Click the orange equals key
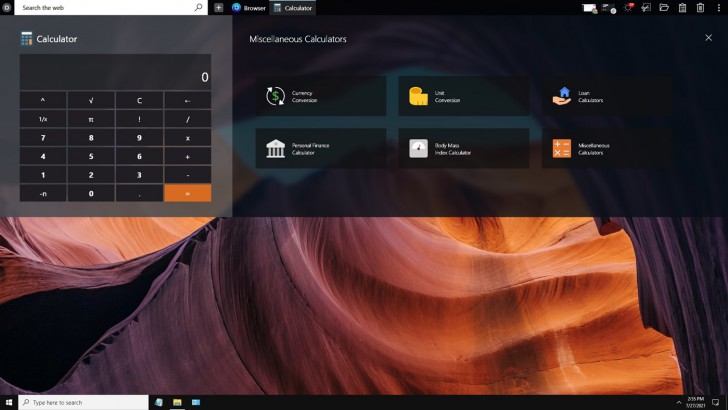 tap(188, 193)
